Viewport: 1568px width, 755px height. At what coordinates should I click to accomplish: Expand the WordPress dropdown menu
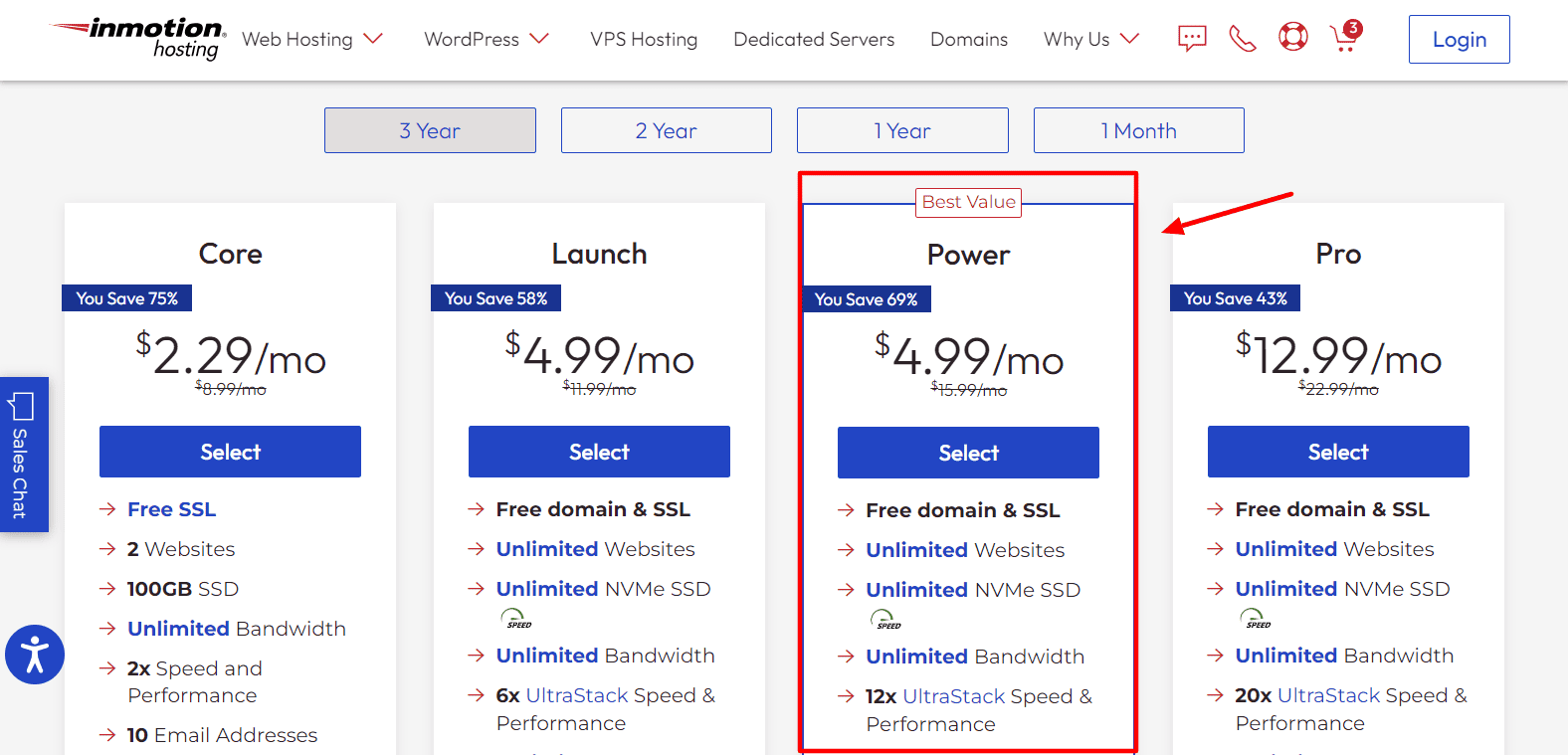point(487,40)
